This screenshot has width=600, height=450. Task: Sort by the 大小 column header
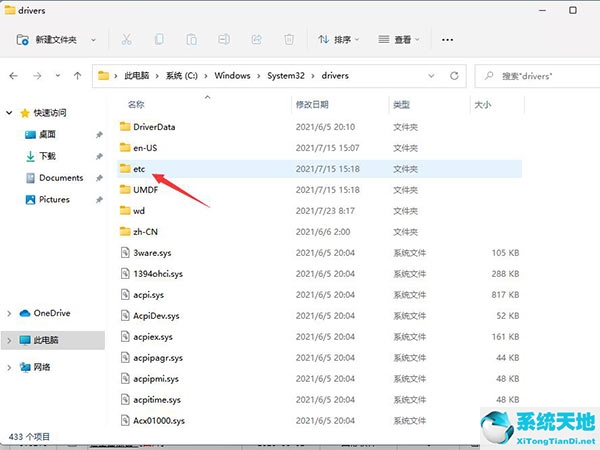(483, 104)
